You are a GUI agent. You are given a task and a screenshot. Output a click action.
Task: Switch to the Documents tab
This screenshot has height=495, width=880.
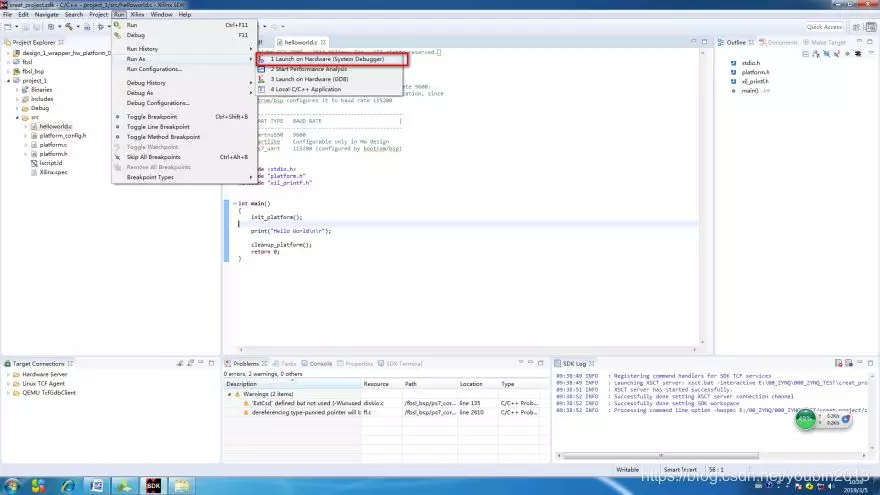pyautogui.click(x=778, y=42)
